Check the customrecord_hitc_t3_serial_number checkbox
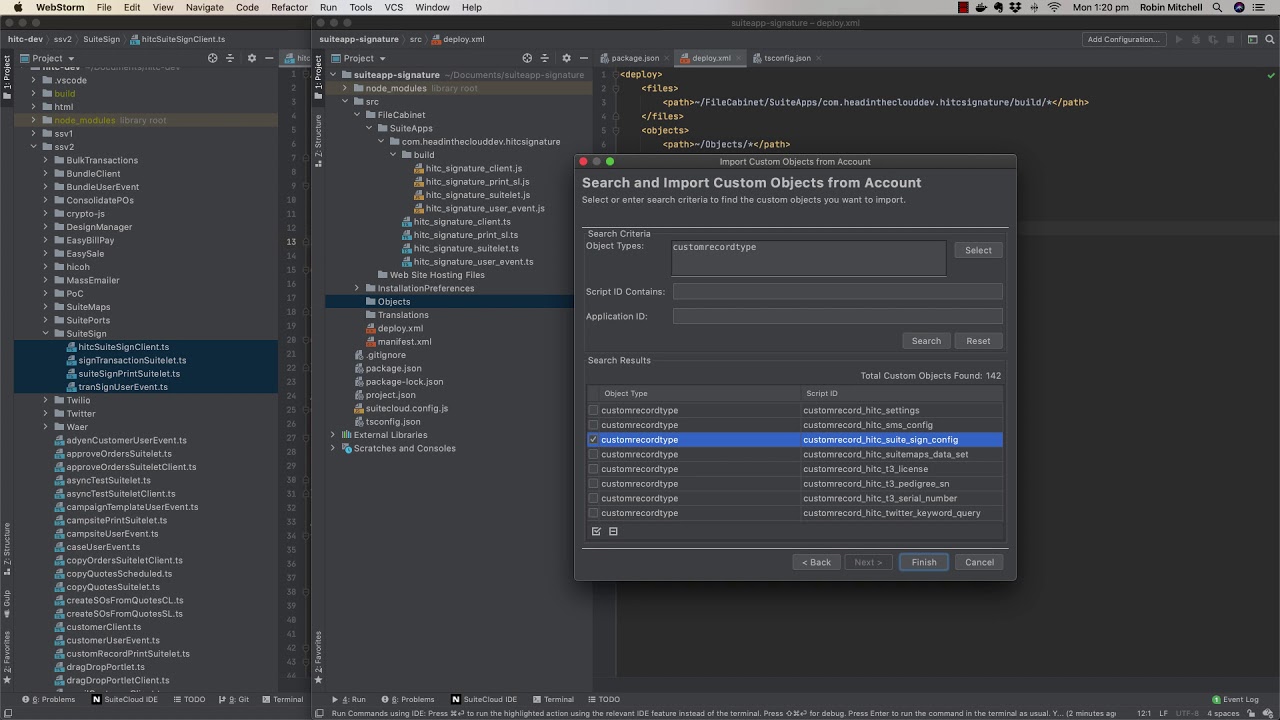The width and height of the screenshot is (1280, 720). pos(594,498)
